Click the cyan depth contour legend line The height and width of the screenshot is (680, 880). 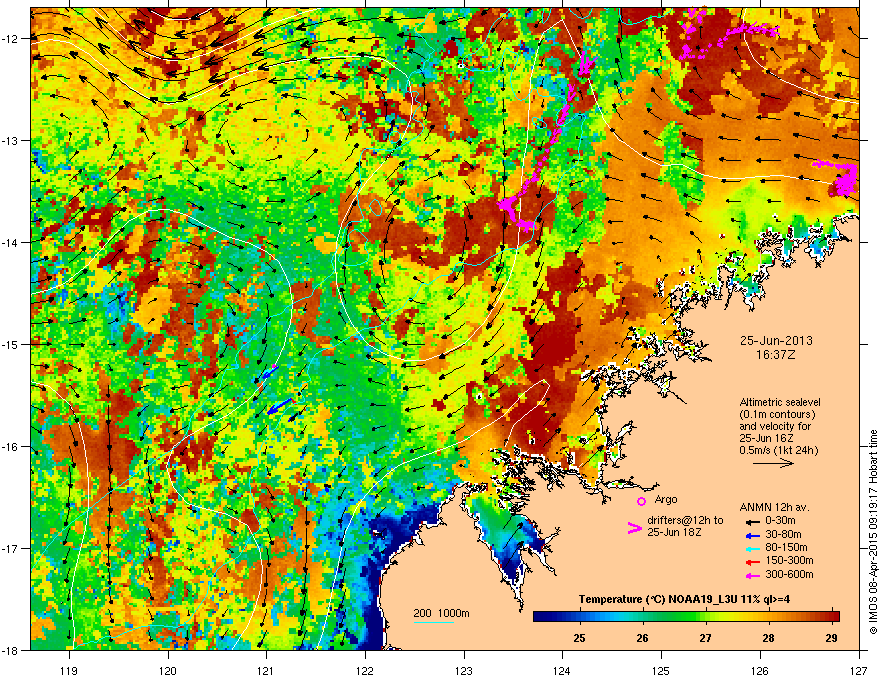(x=433, y=622)
